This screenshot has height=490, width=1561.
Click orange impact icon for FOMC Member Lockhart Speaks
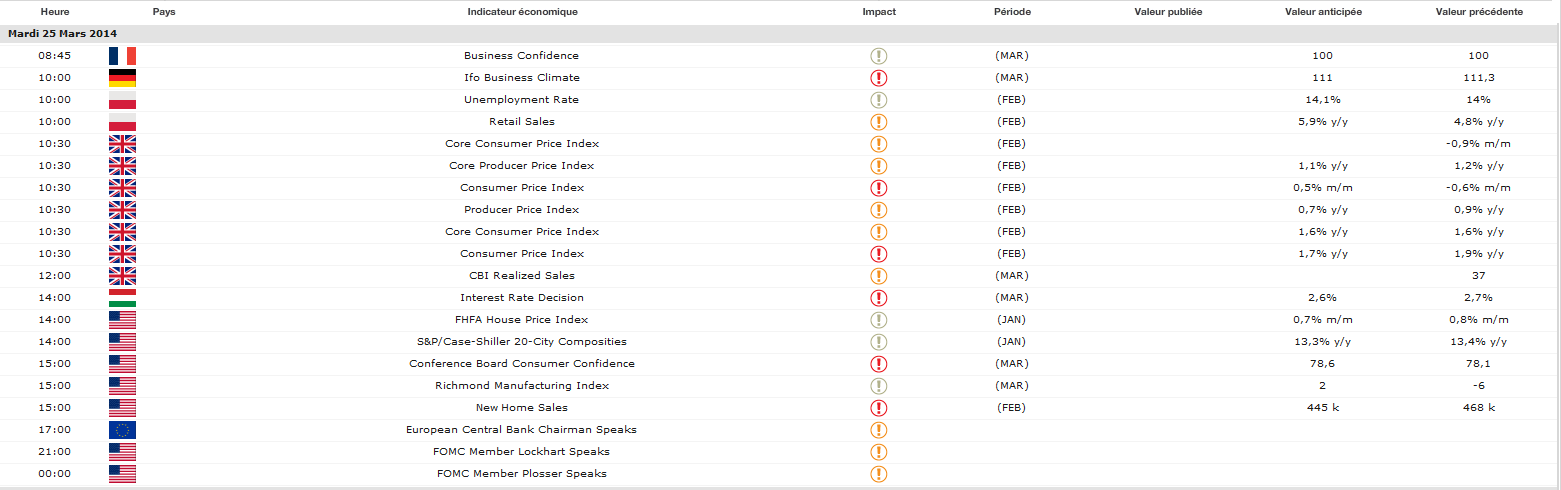point(879,452)
